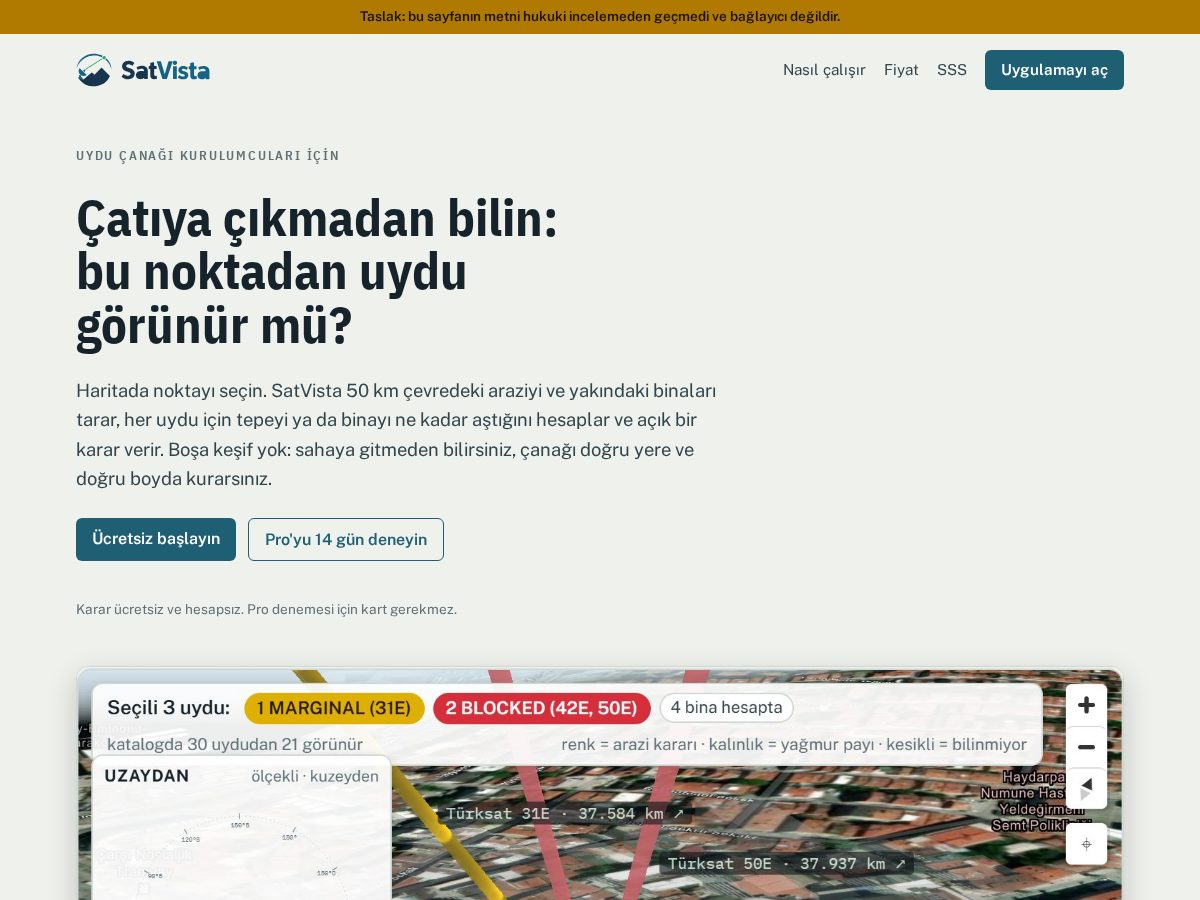The height and width of the screenshot is (900, 1200).
Task: Click the SatVista brand name
Action: 165,70
